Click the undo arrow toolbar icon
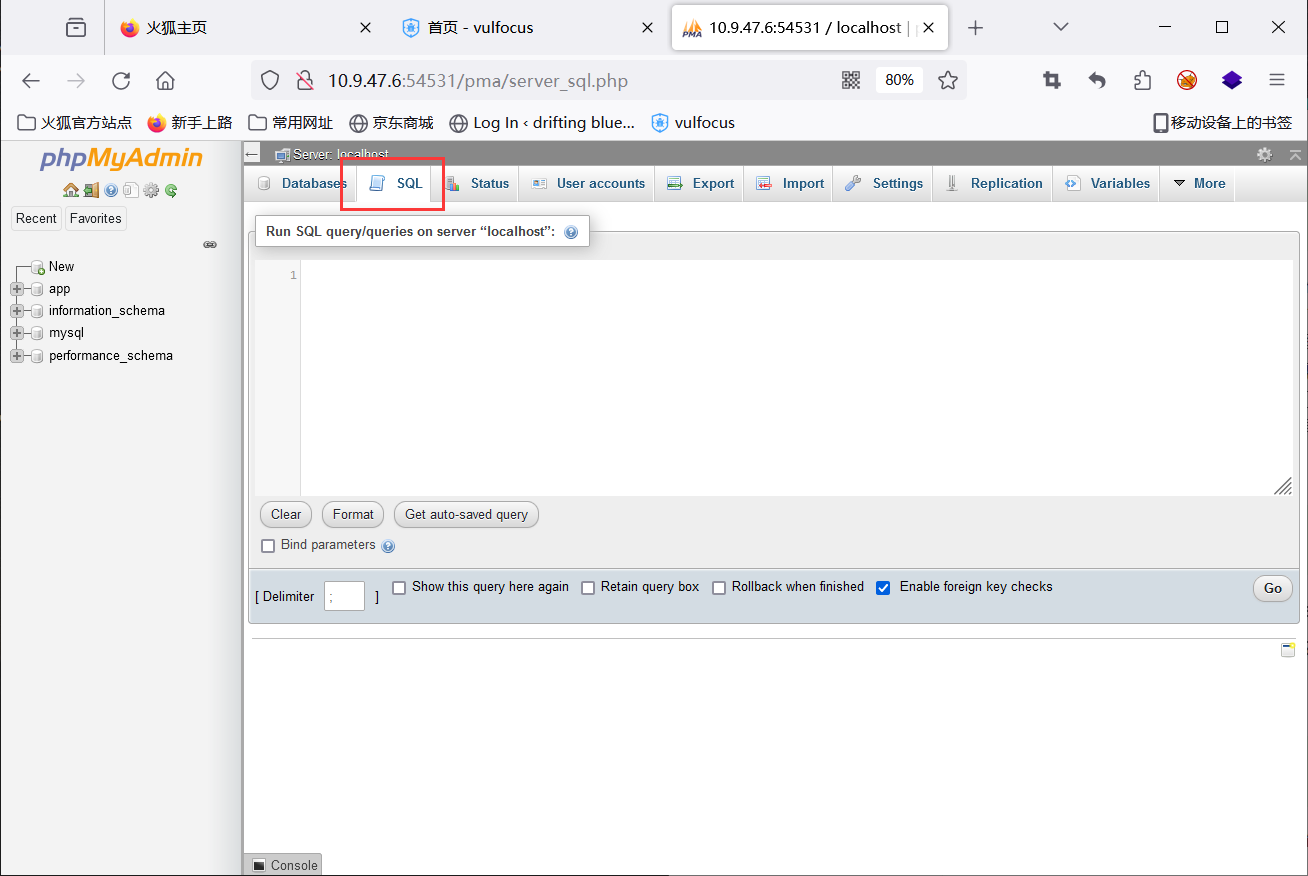This screenshot has width=1308, height=876. coord(1097,80)
